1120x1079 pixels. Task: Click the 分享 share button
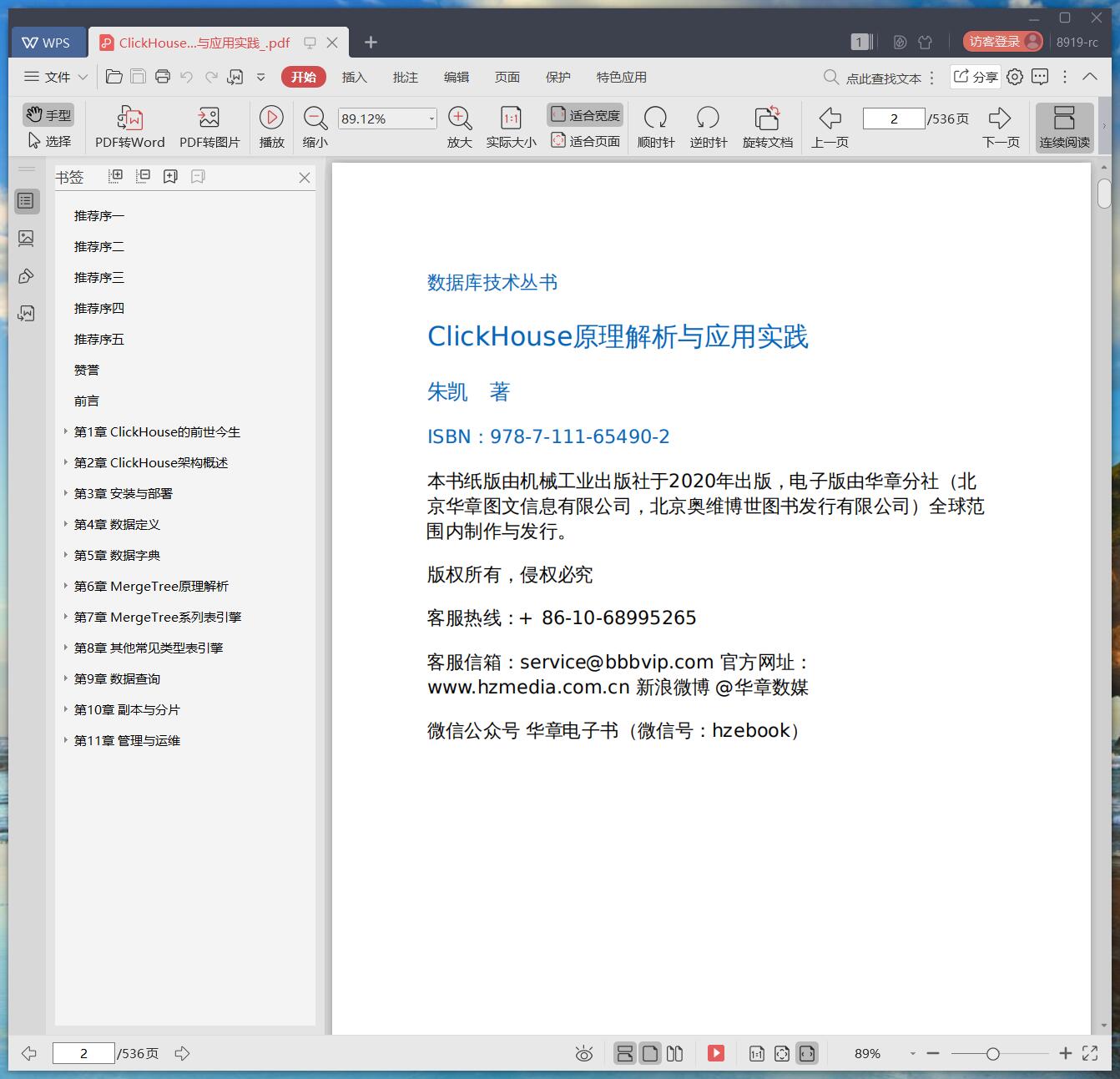(x=976, y=77)
